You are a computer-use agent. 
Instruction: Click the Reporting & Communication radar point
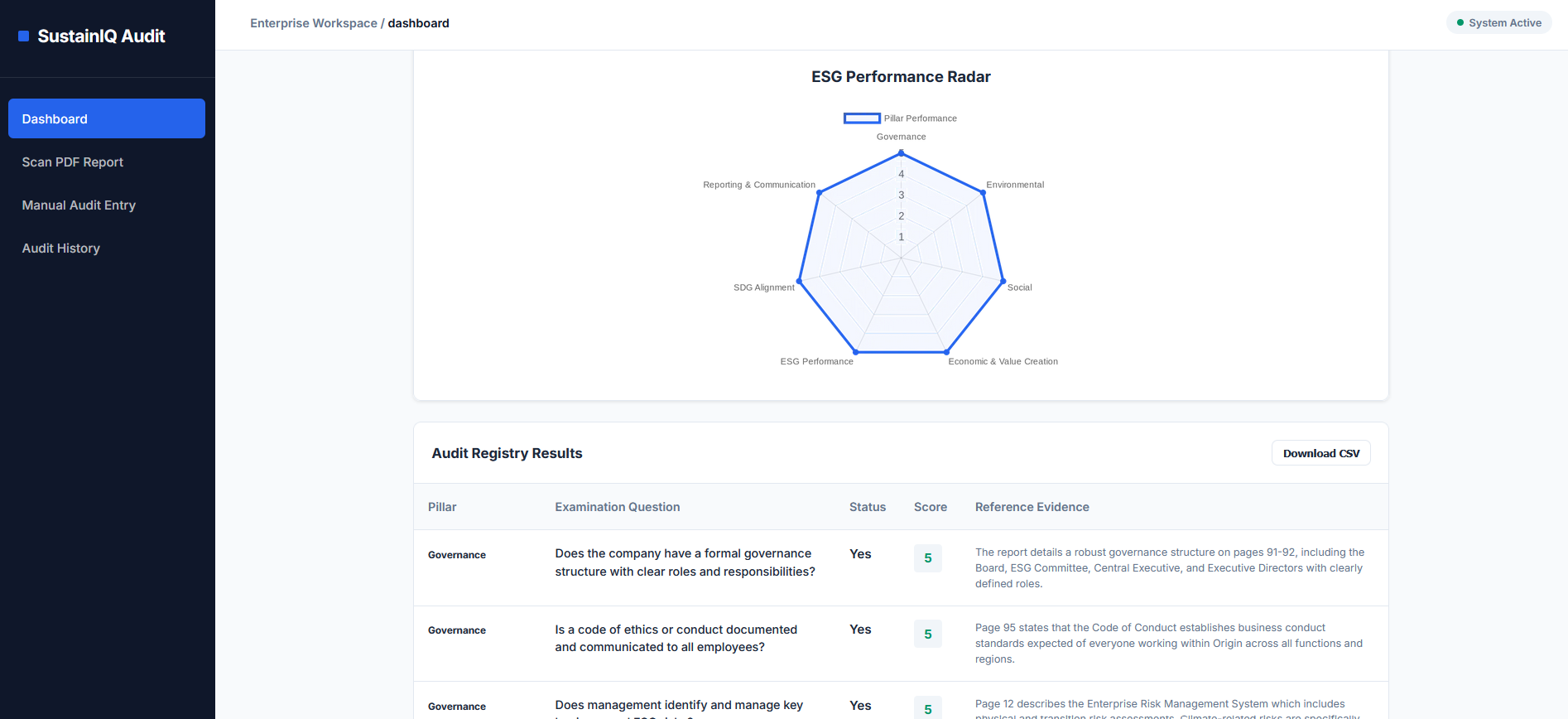pos(820,192)
